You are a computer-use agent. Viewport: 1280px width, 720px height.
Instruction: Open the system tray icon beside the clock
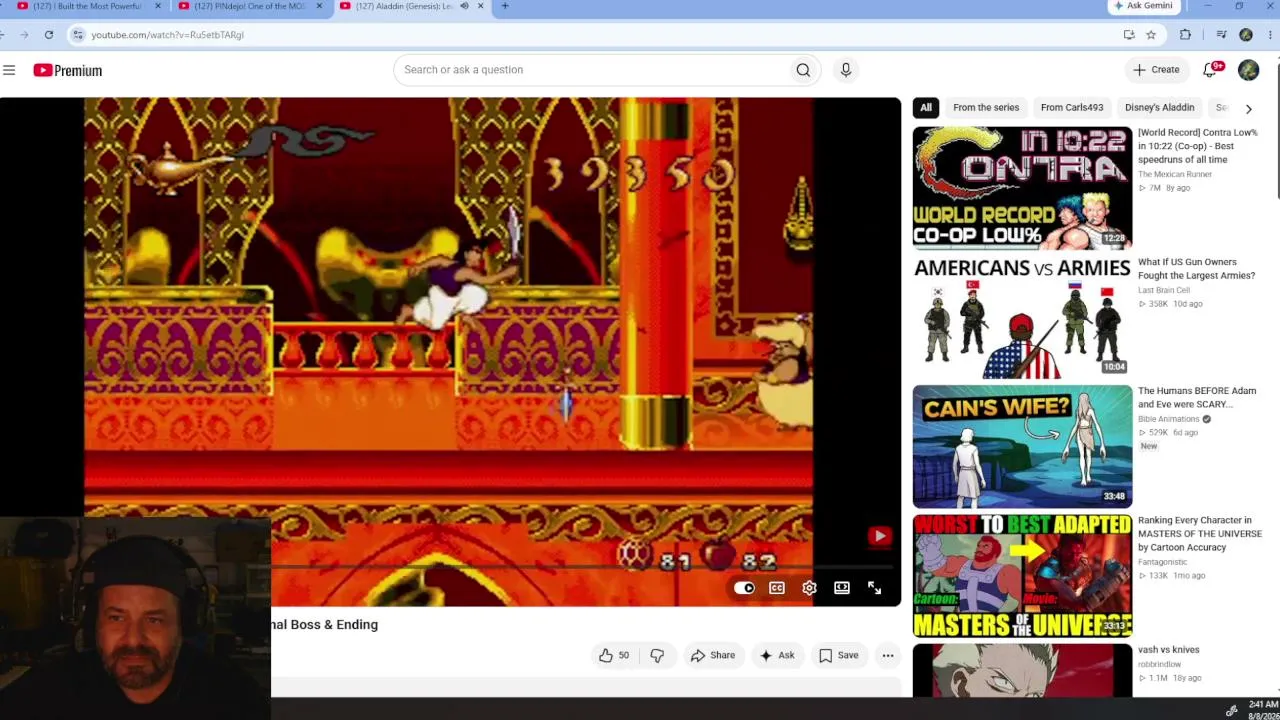1232,710
